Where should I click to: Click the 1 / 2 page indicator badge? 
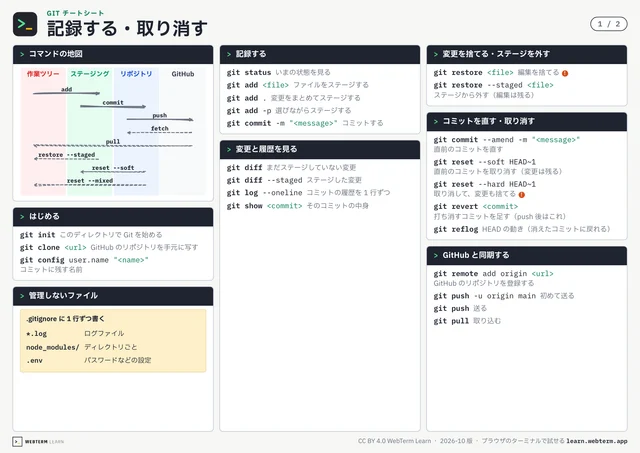coord(609,24)
